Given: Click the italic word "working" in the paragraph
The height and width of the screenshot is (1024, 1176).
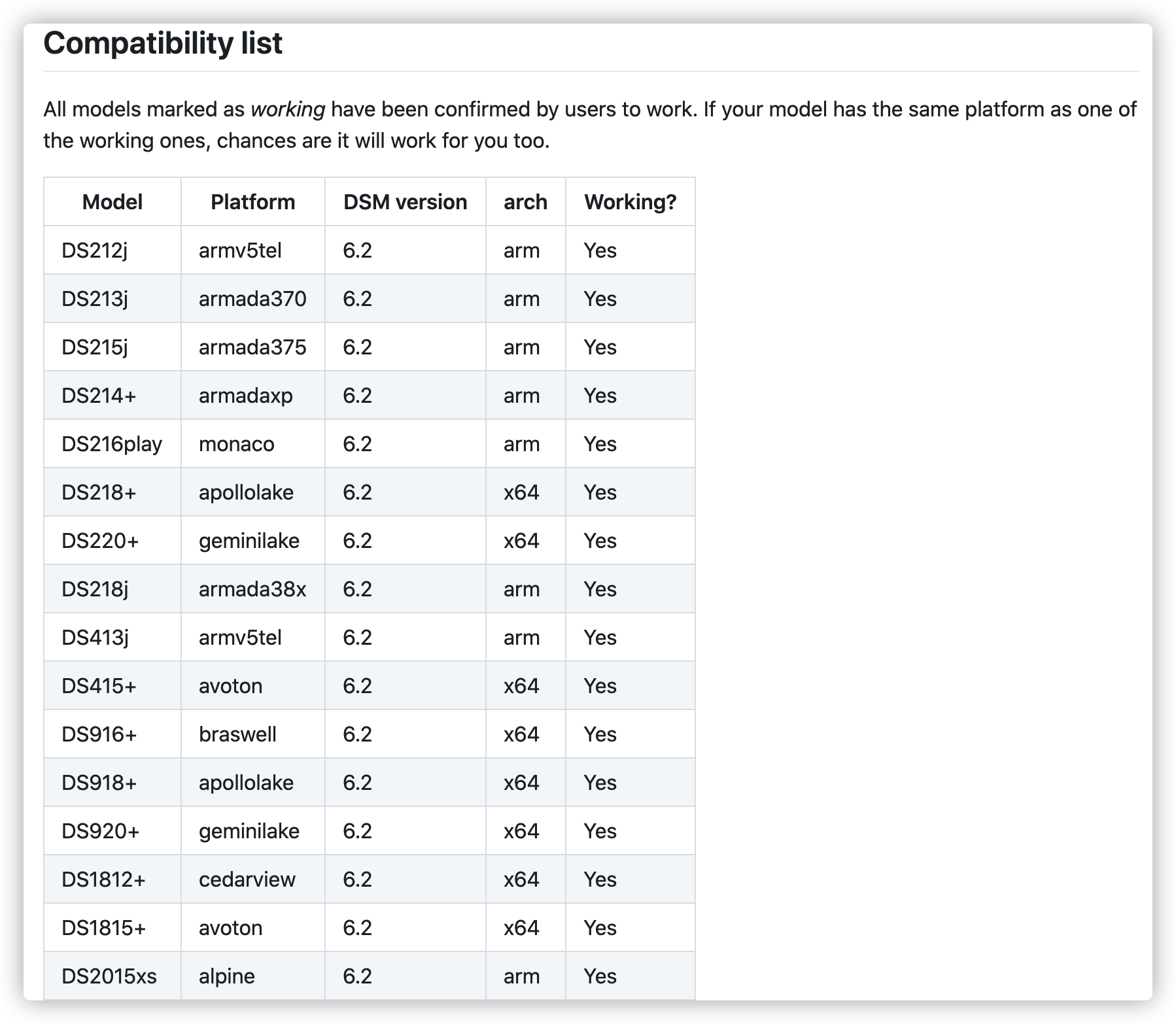Looking at the screenshot, I should tap(288, 109).
